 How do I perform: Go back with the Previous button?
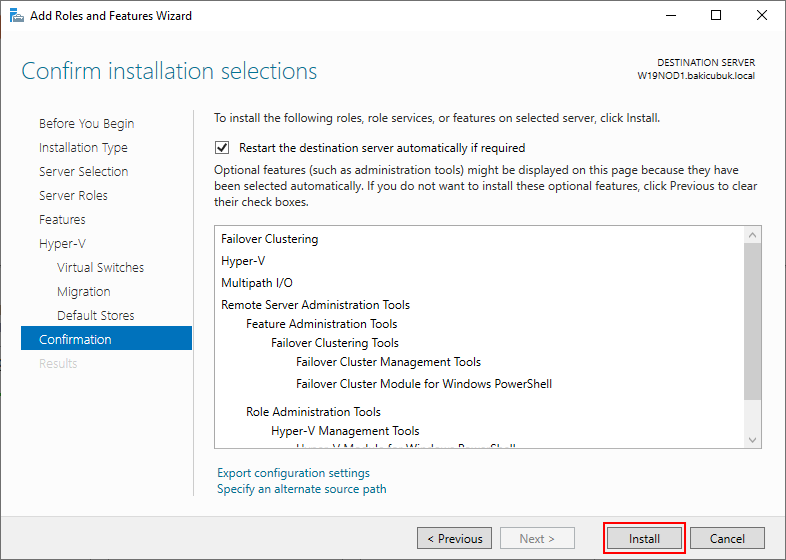[454, 538]
